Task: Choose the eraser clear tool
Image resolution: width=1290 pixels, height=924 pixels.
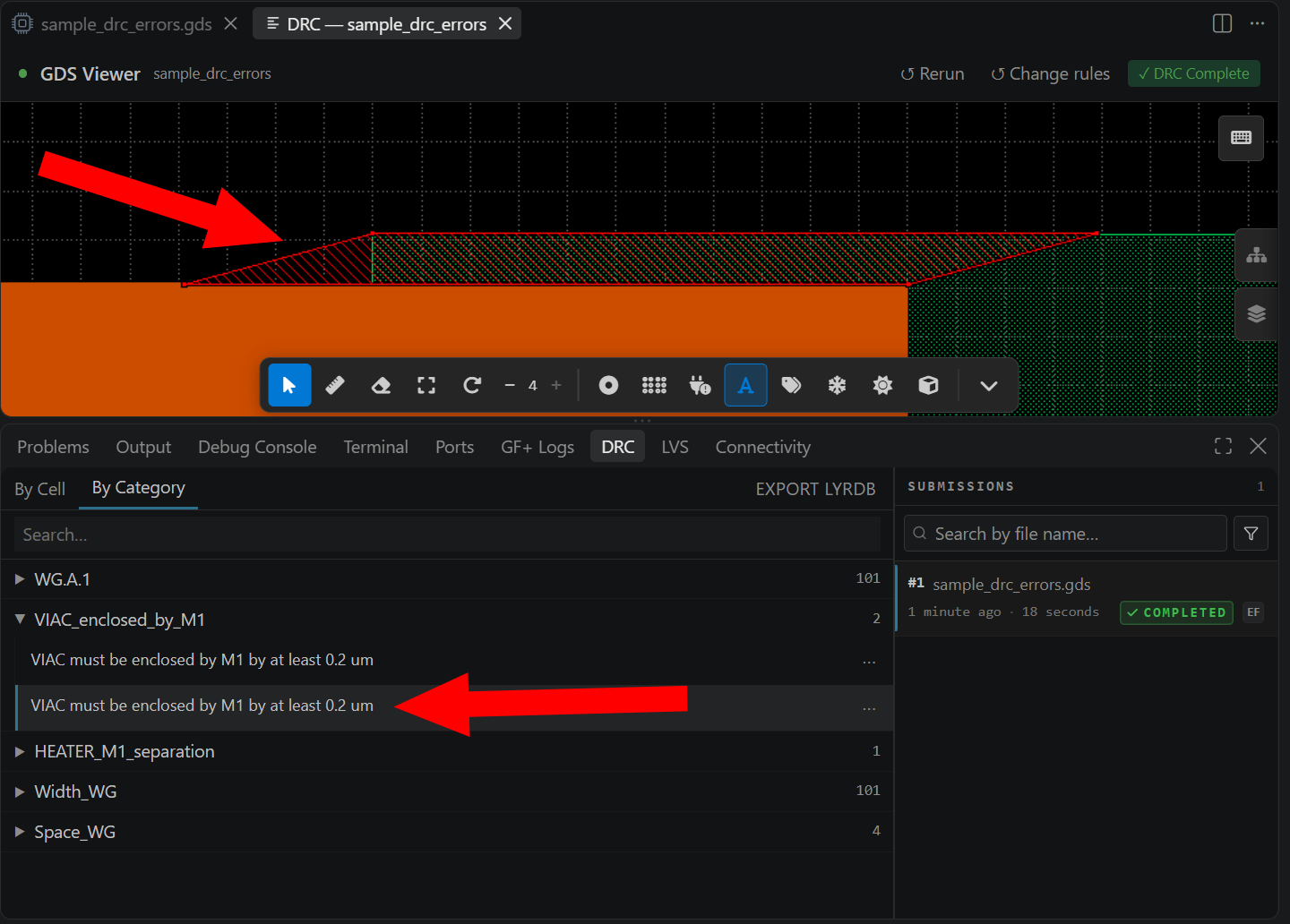Action: click(381, 385)
